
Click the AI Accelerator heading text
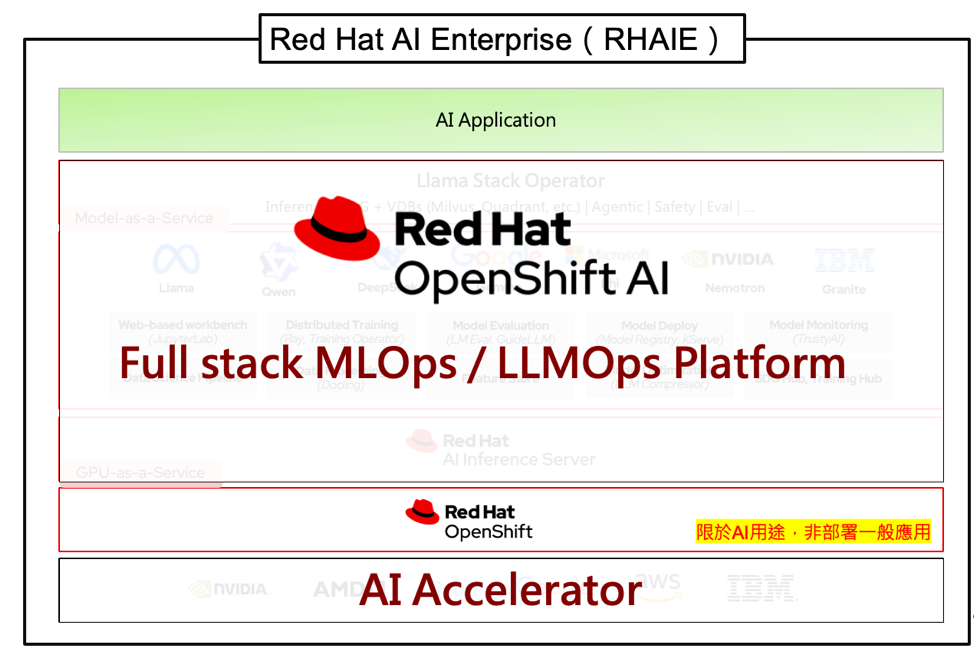pos(500,590)
